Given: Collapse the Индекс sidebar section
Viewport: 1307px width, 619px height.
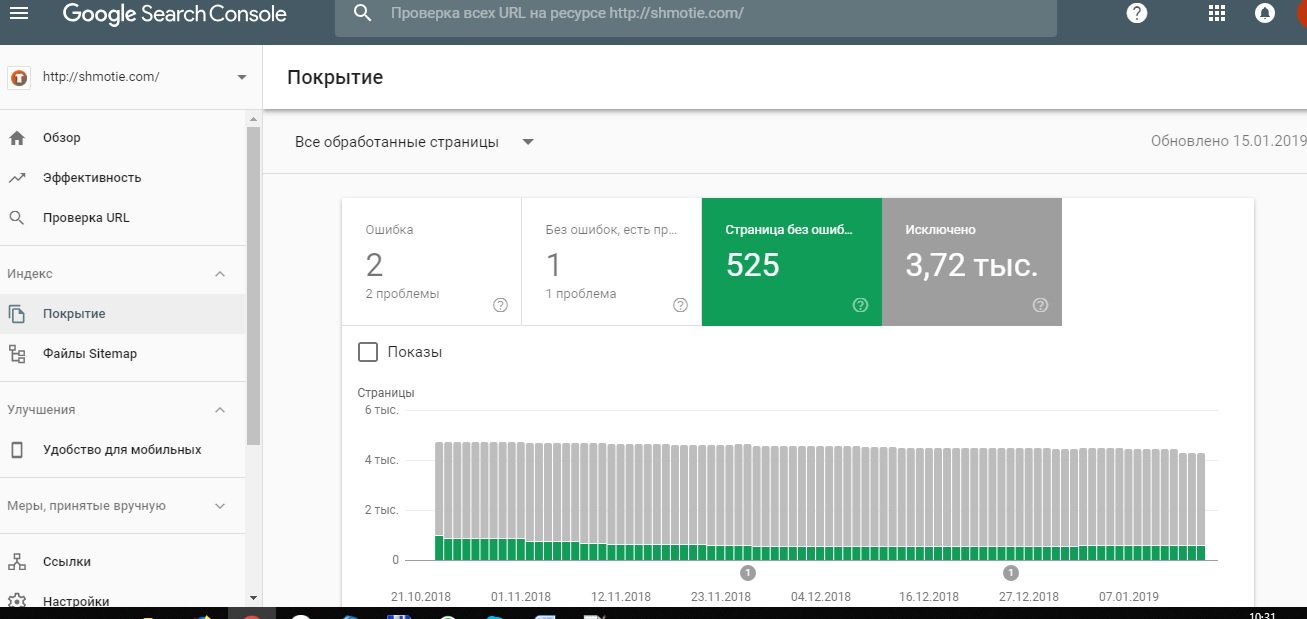Looking at the screenshot, I should point(221,274).
